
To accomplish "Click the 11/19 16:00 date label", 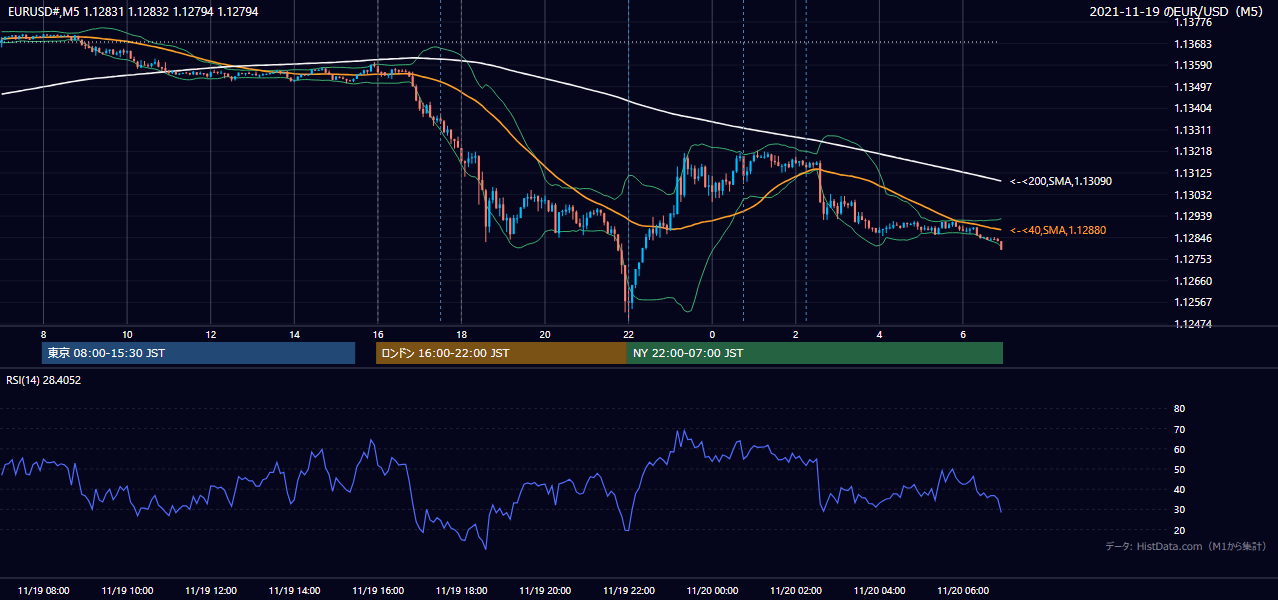I will (378, 591).
